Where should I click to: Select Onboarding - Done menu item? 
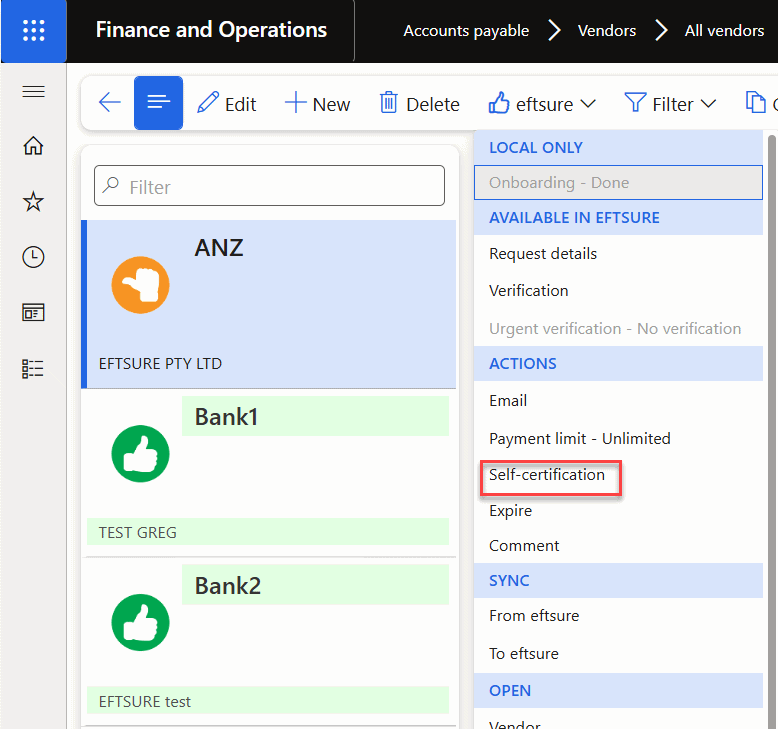click(x=618, y=183)
